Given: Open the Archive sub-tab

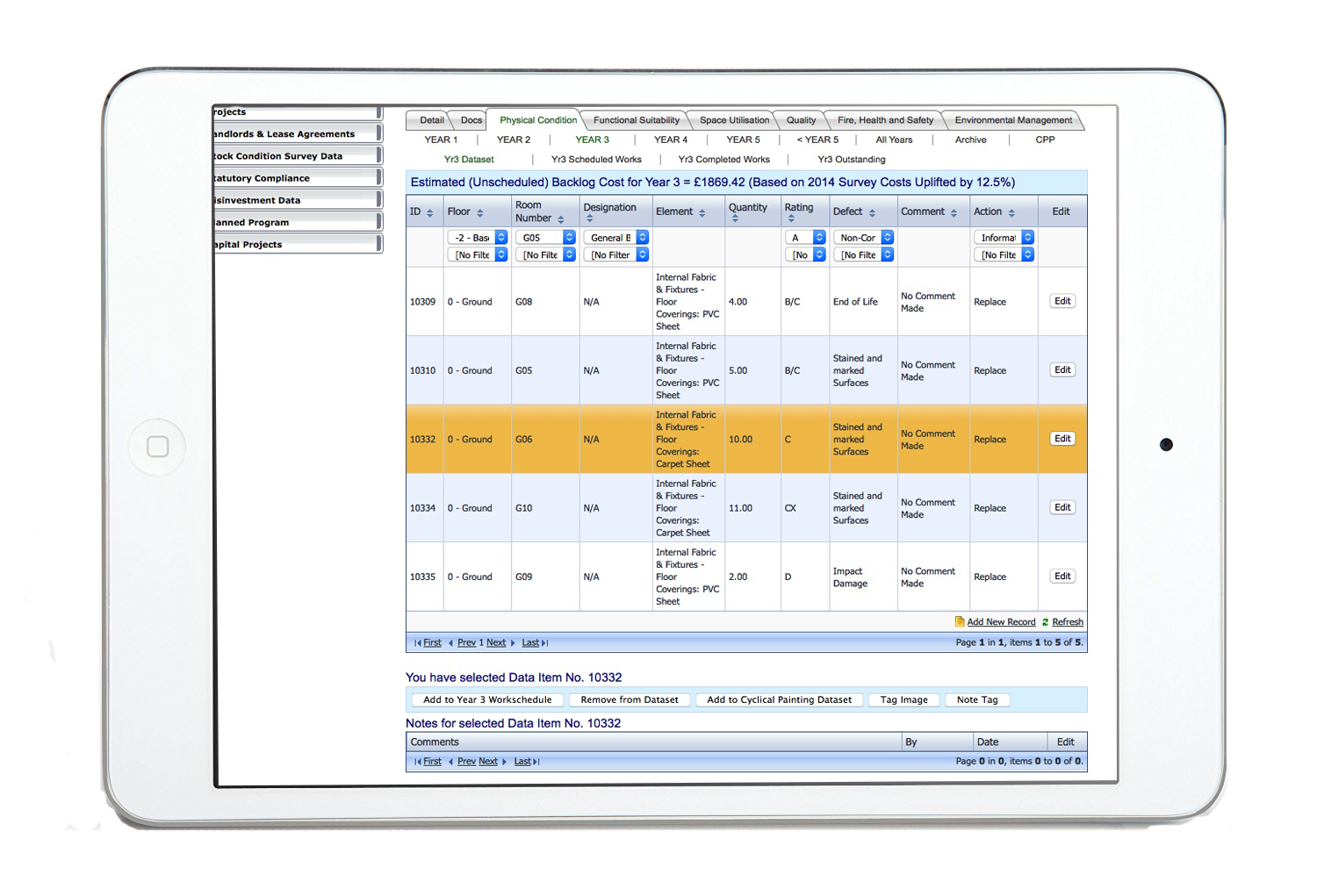Looking at the screenshot, I should 970,140.
